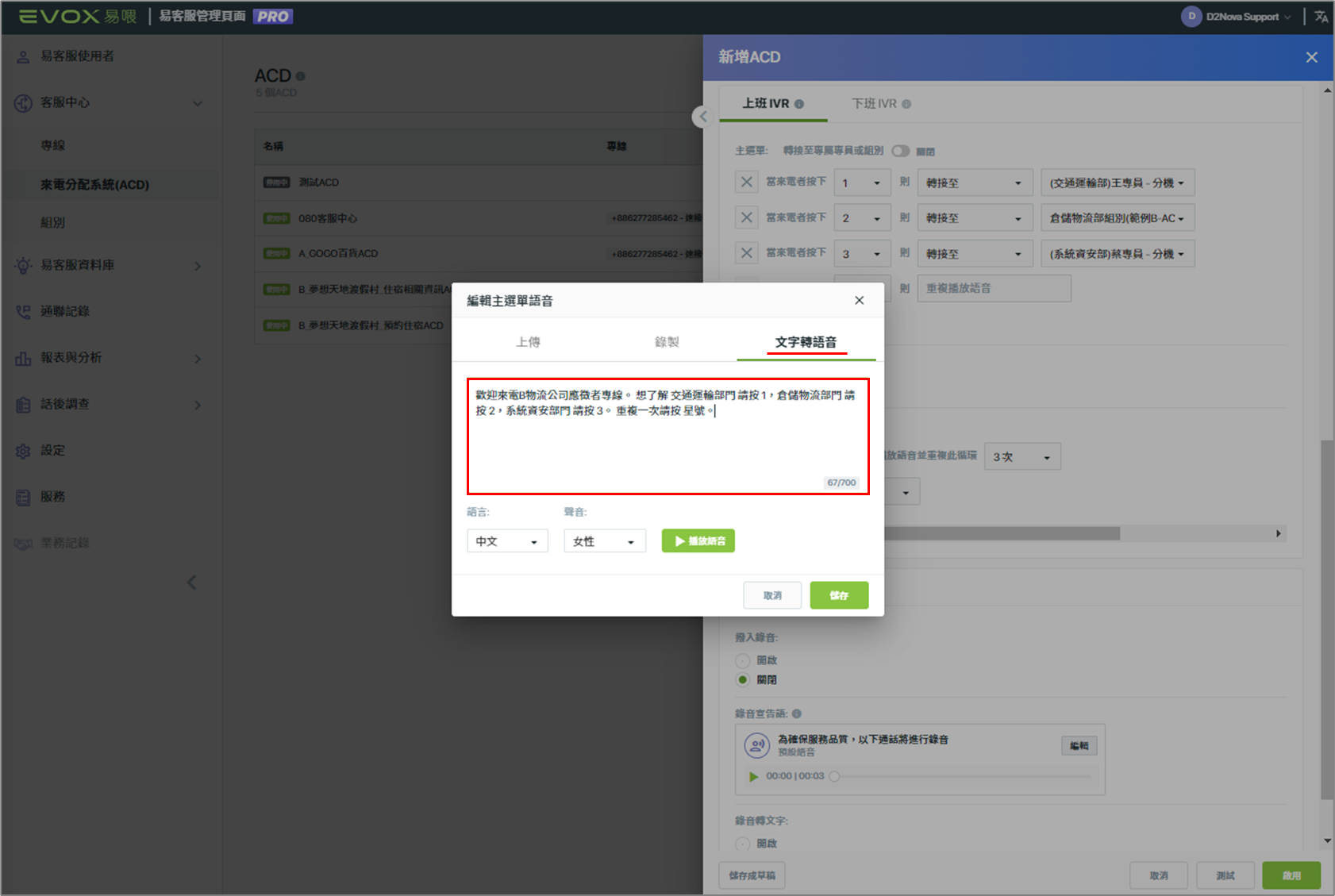This screenshot has height=896, width=1335.
Task: Click the info icon next to 下班 IVR
Action: (906, 104)
